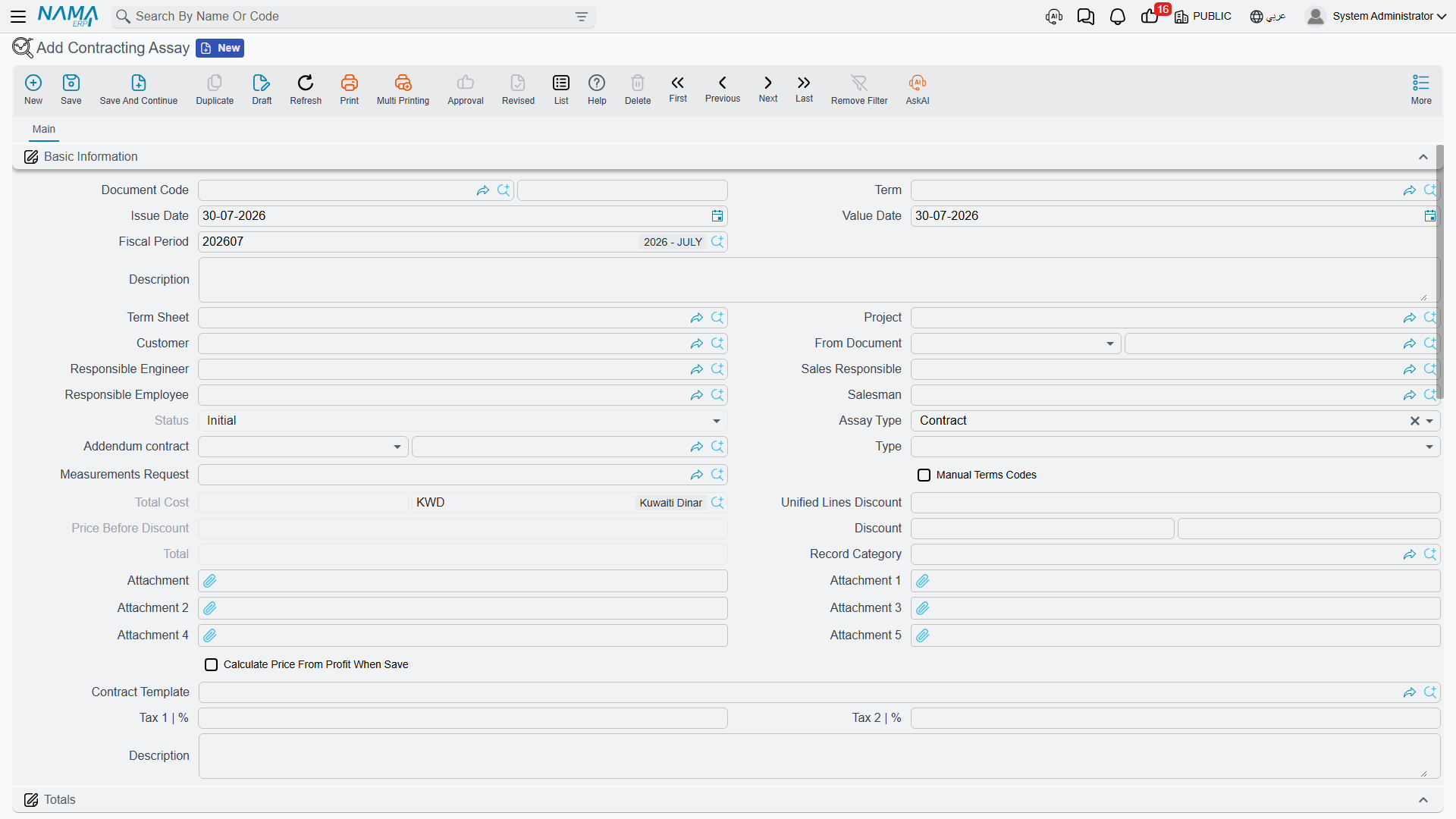Click attachment paperclip for Attachment 2
1456x819 pixels.
point(210,608)
